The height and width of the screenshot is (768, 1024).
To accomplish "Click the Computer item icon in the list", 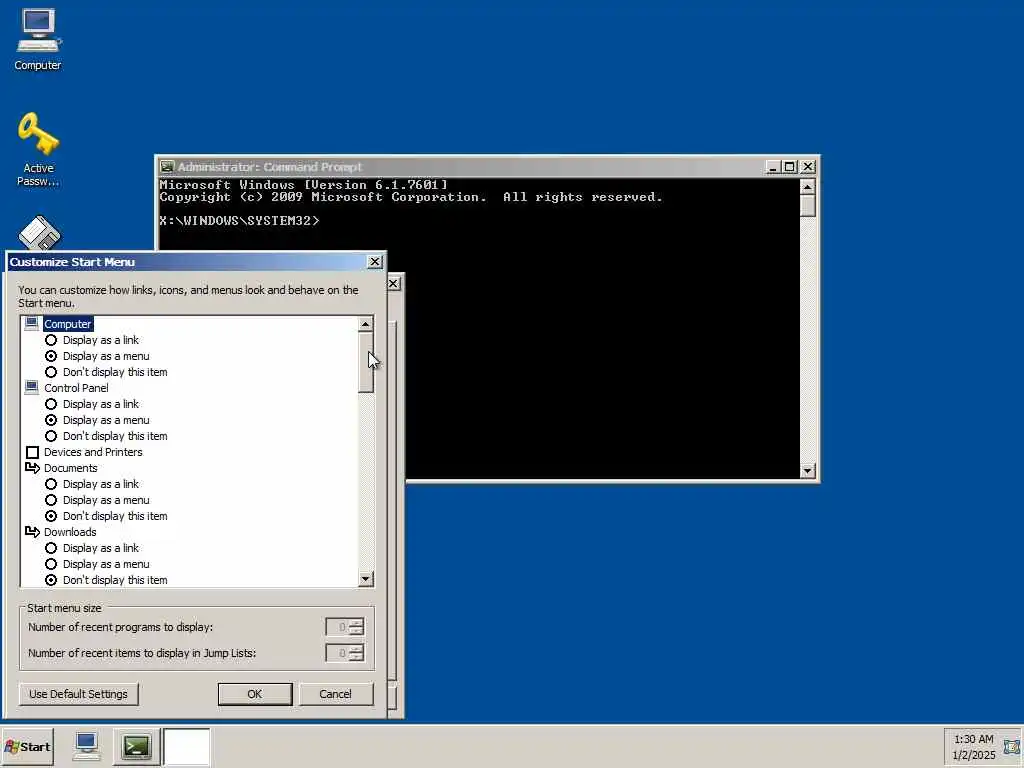I will (31, 323).
